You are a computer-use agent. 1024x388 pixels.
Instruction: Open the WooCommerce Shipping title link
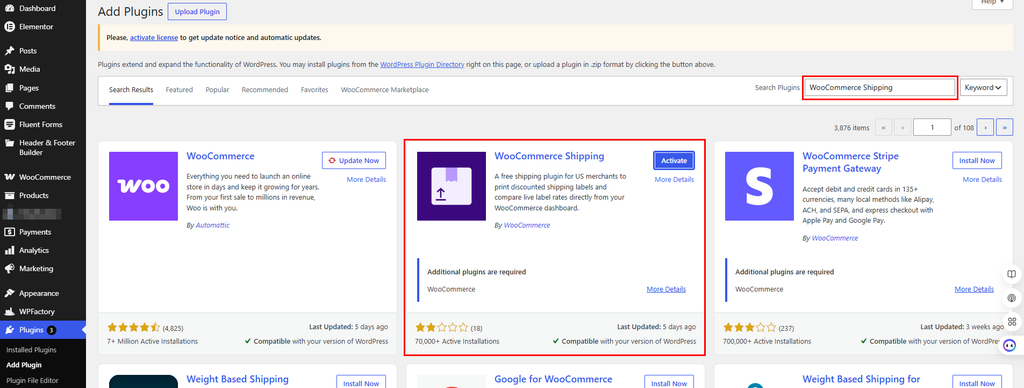(549, 156)
